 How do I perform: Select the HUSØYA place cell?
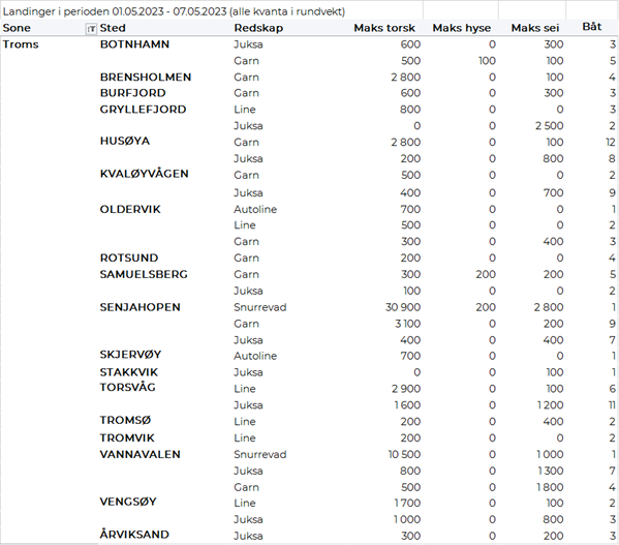(x=125, y=142)
